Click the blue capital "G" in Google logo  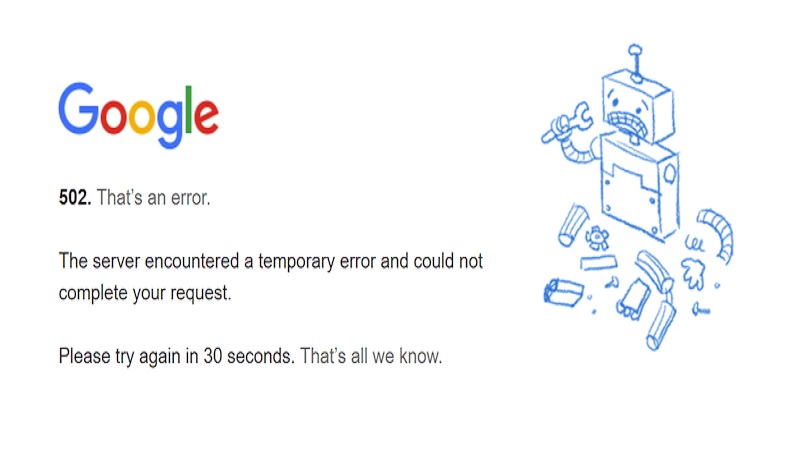click(79, 108)
